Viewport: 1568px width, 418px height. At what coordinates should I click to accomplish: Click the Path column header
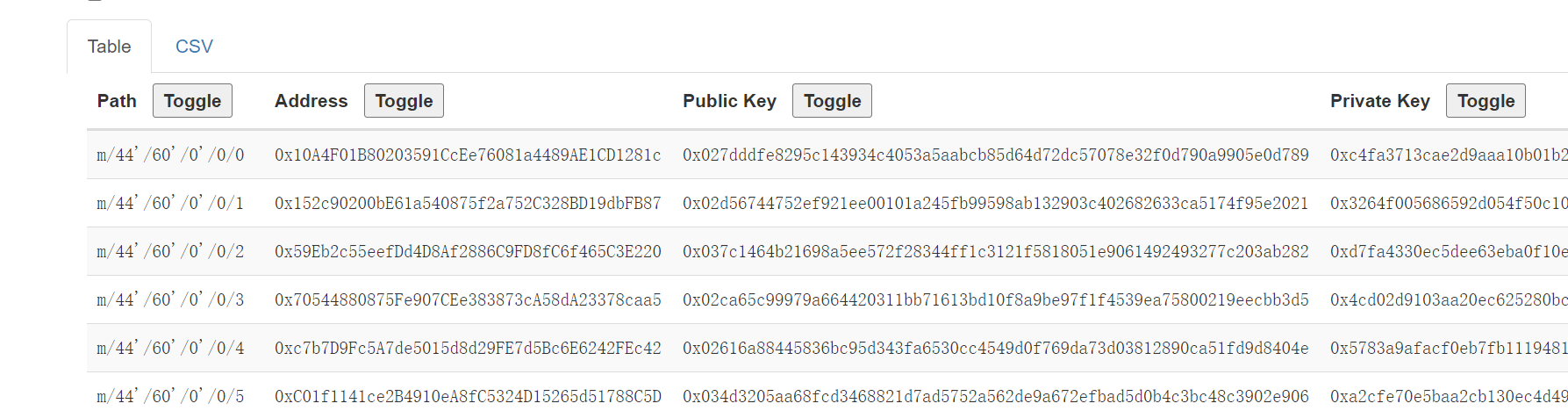coord(117,101)
